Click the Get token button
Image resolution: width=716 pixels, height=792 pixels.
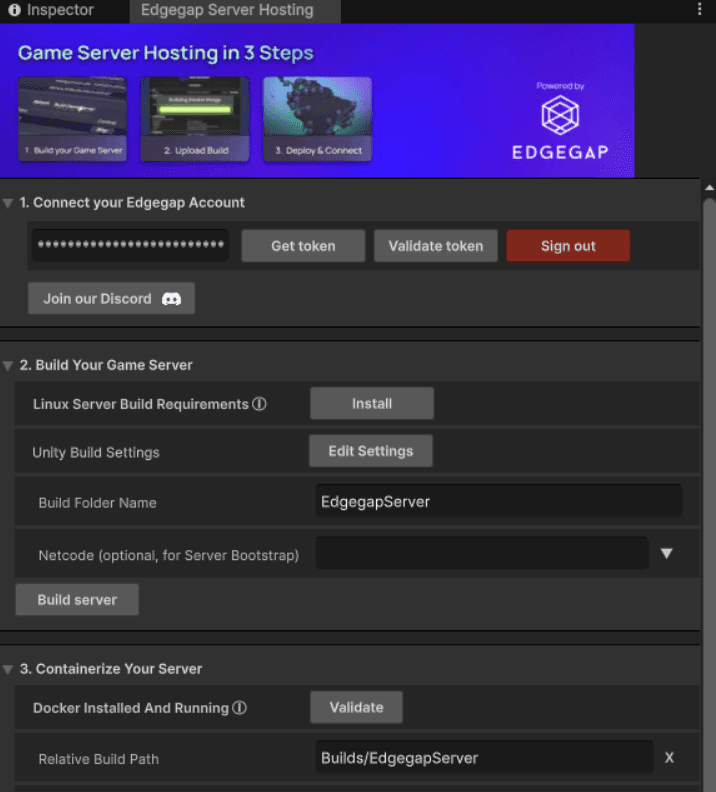[303, 245]
